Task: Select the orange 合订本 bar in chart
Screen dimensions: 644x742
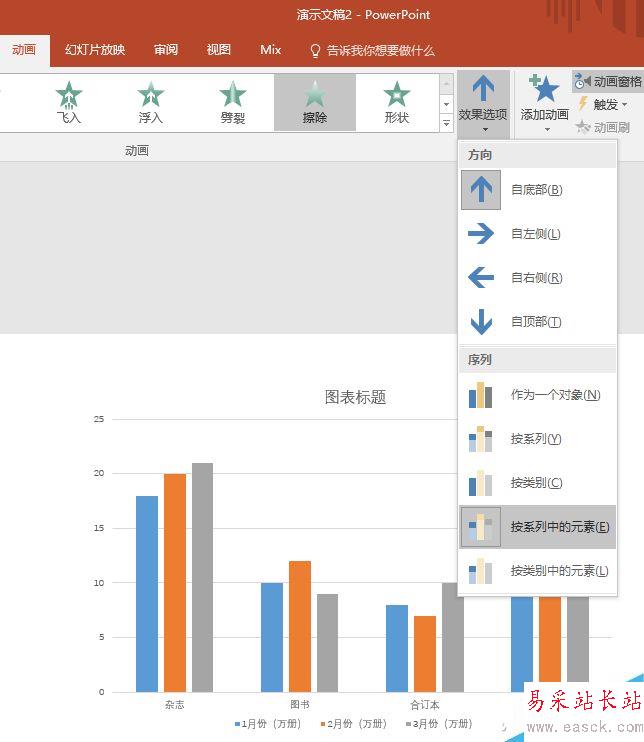Action: coord(425,654)
